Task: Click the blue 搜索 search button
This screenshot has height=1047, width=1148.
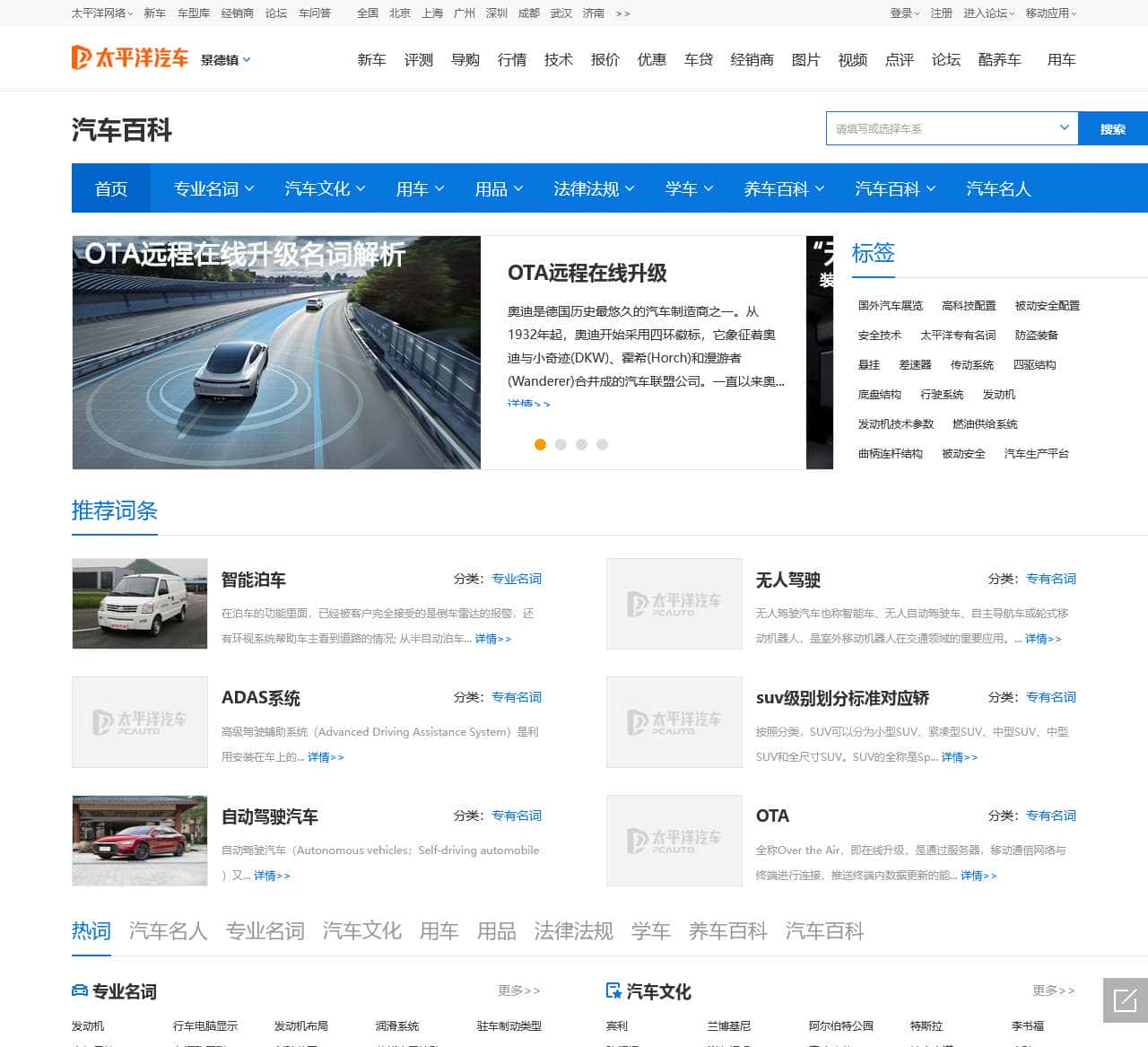Action: click(1112, 127)
